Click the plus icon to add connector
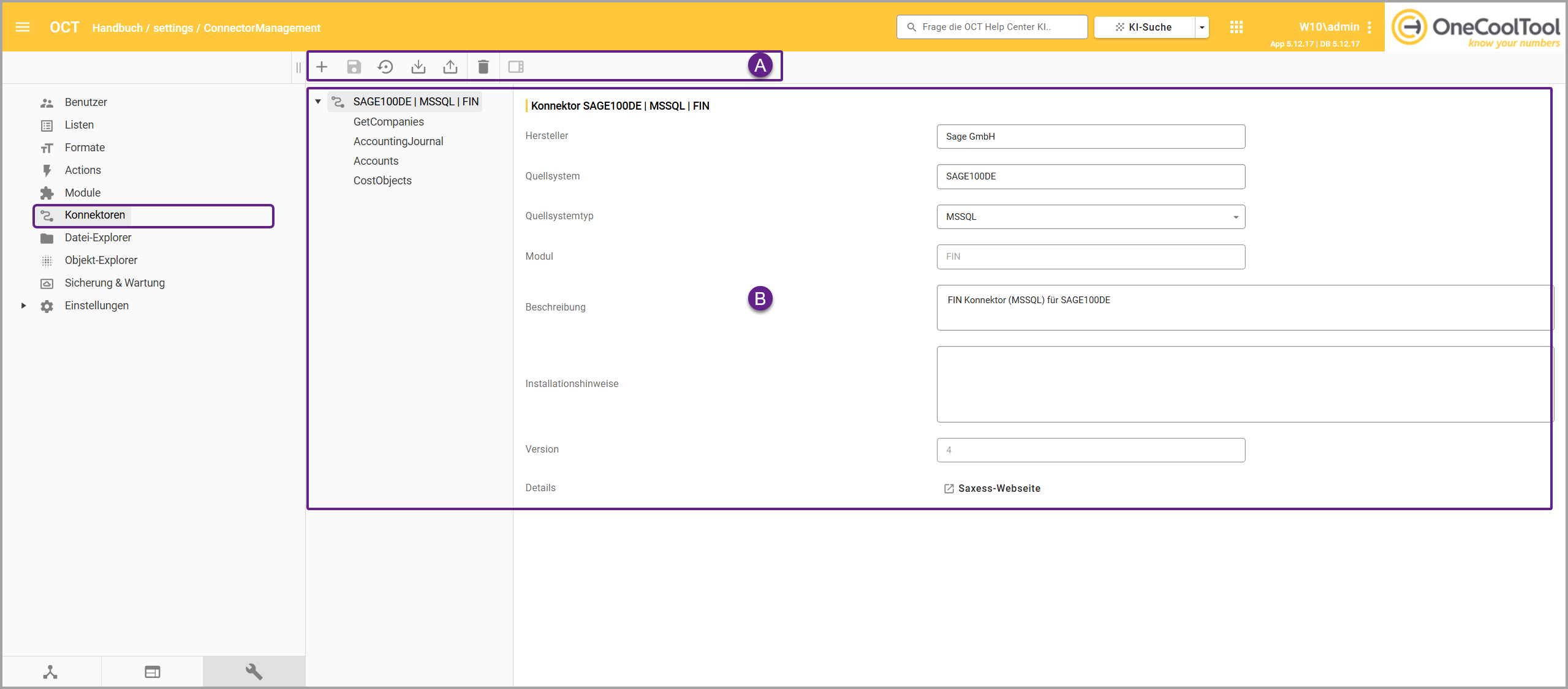This screenshot has width=1568, height=689. tap(322, 67)
